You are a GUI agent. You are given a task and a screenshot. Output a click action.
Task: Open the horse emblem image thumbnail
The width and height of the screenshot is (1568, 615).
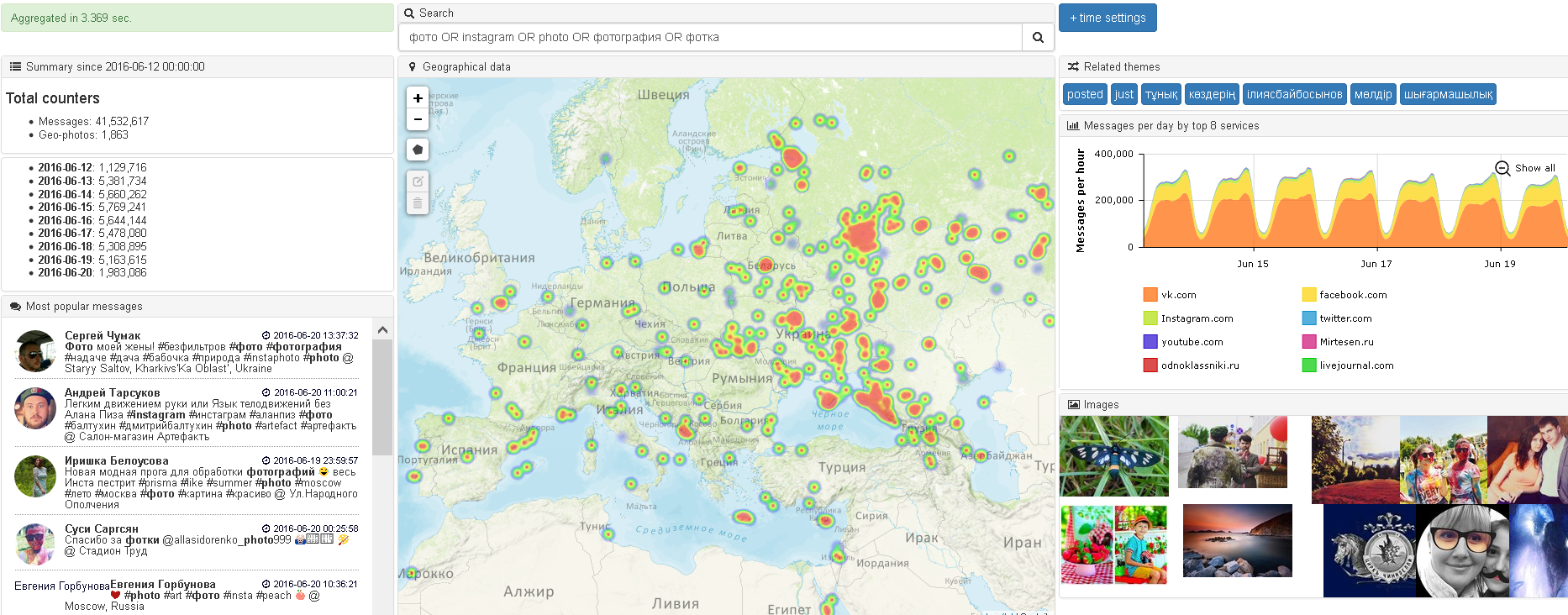(1371, 551)
